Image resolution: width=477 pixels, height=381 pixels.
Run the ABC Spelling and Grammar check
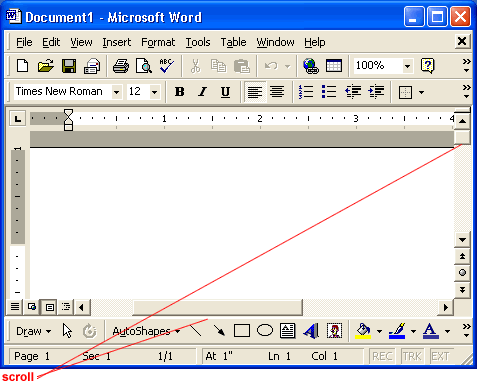point(167,66)
